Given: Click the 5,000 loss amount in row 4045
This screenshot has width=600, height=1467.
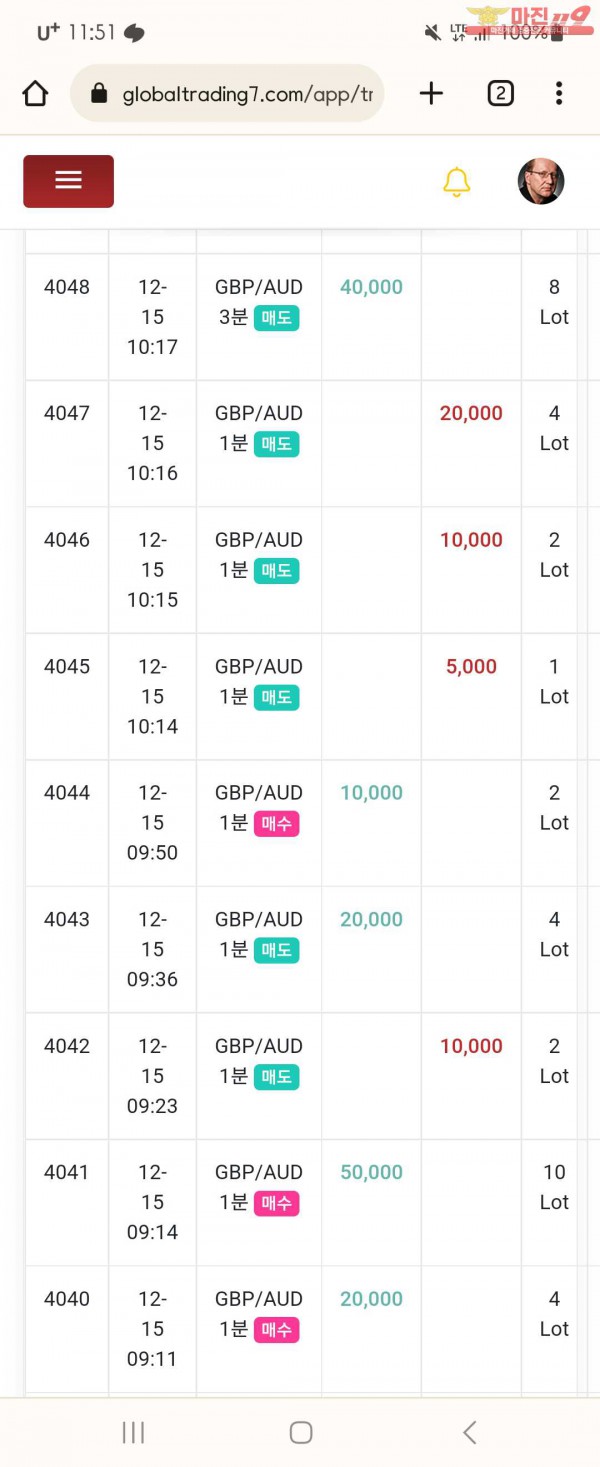Looking at the screenshot, I should point(471,667).
